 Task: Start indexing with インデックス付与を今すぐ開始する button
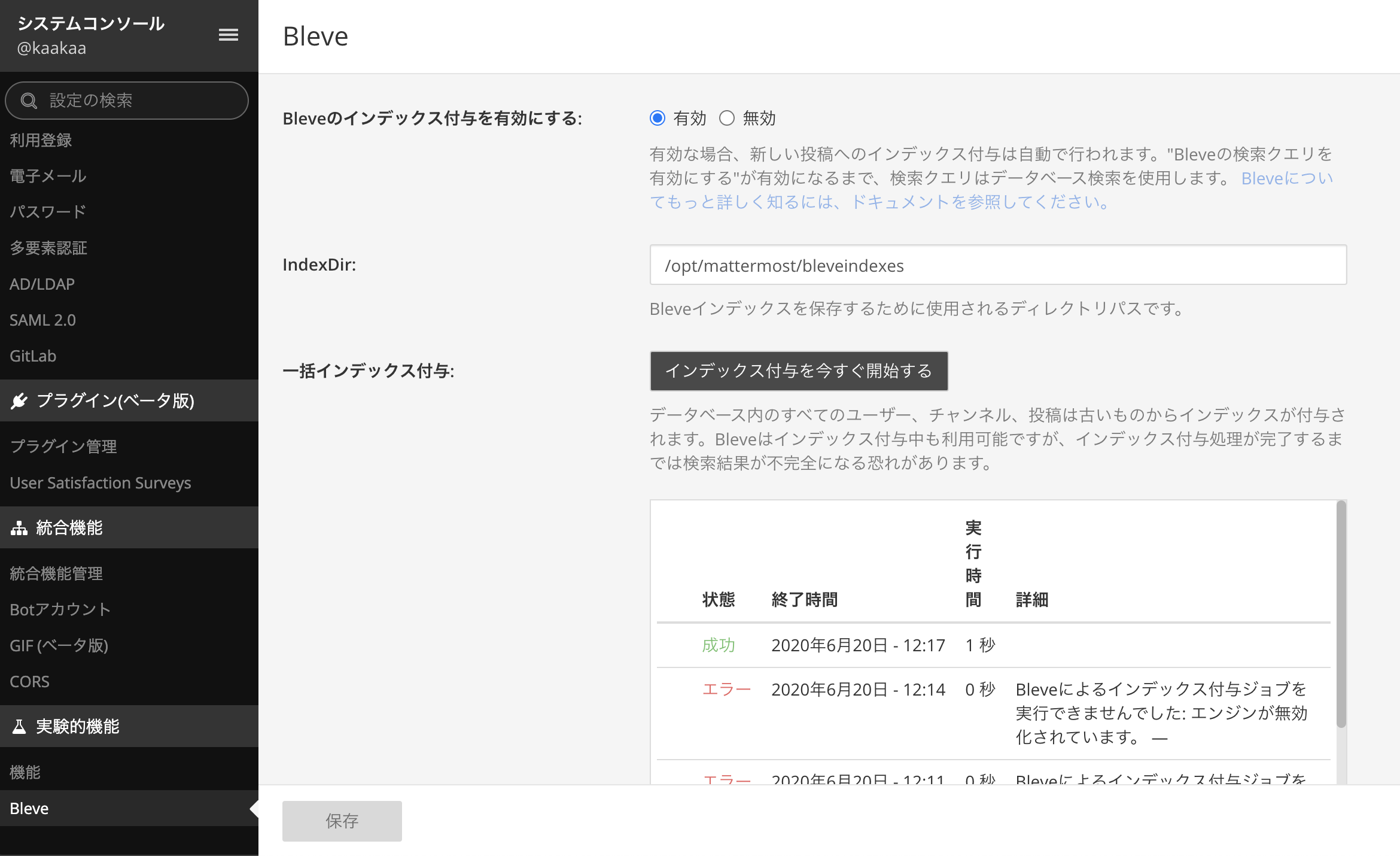[799, 371]
